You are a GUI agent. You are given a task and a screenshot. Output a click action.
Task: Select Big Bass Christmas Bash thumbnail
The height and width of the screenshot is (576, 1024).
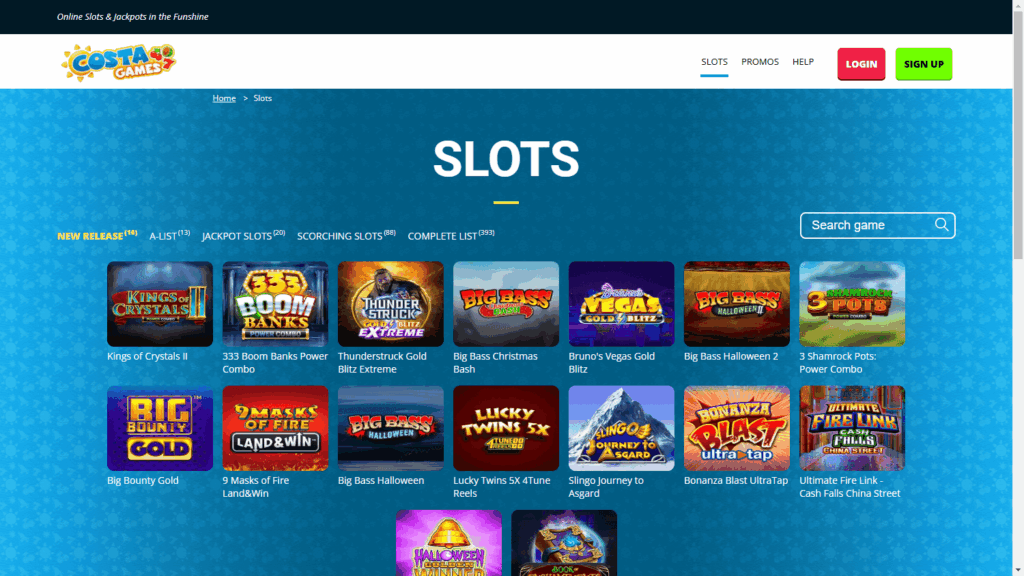(x=506, y=304)
